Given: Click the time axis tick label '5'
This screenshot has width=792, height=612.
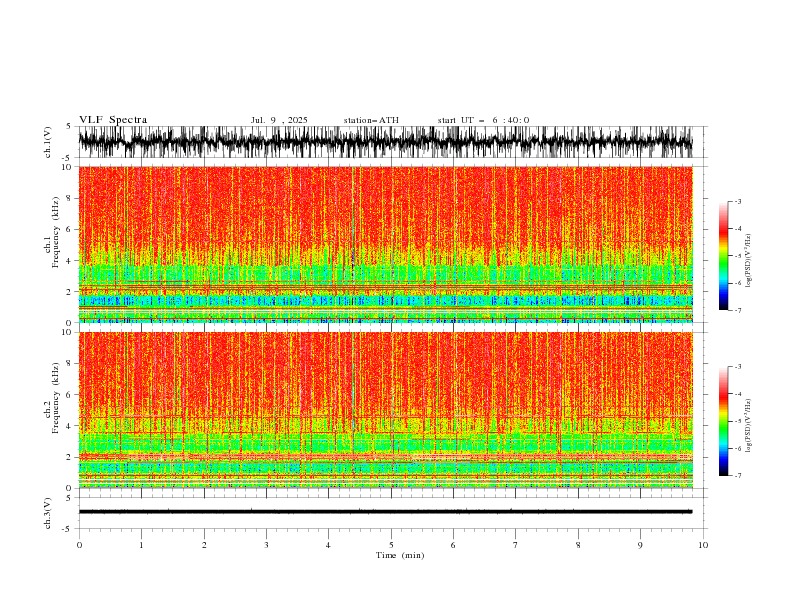Looking at the screenshot, I should point(391,545).
